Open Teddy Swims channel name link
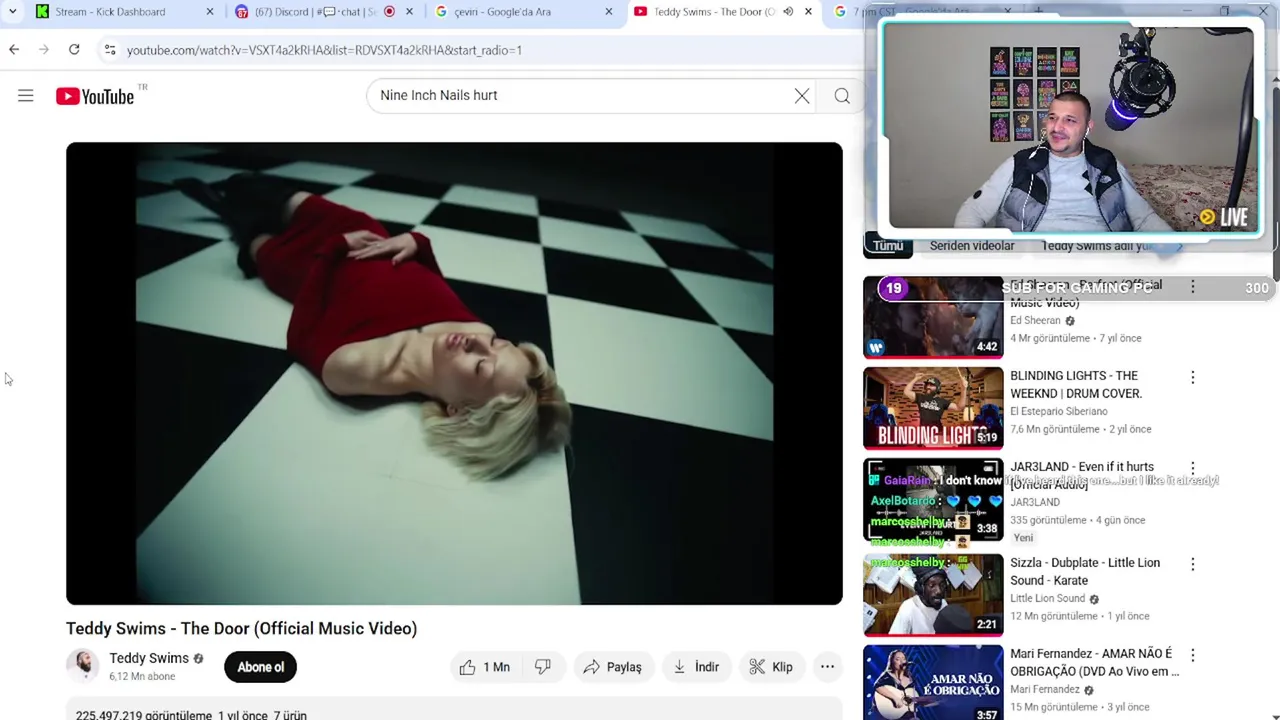 pyautogui.click(x=149, y=658)
